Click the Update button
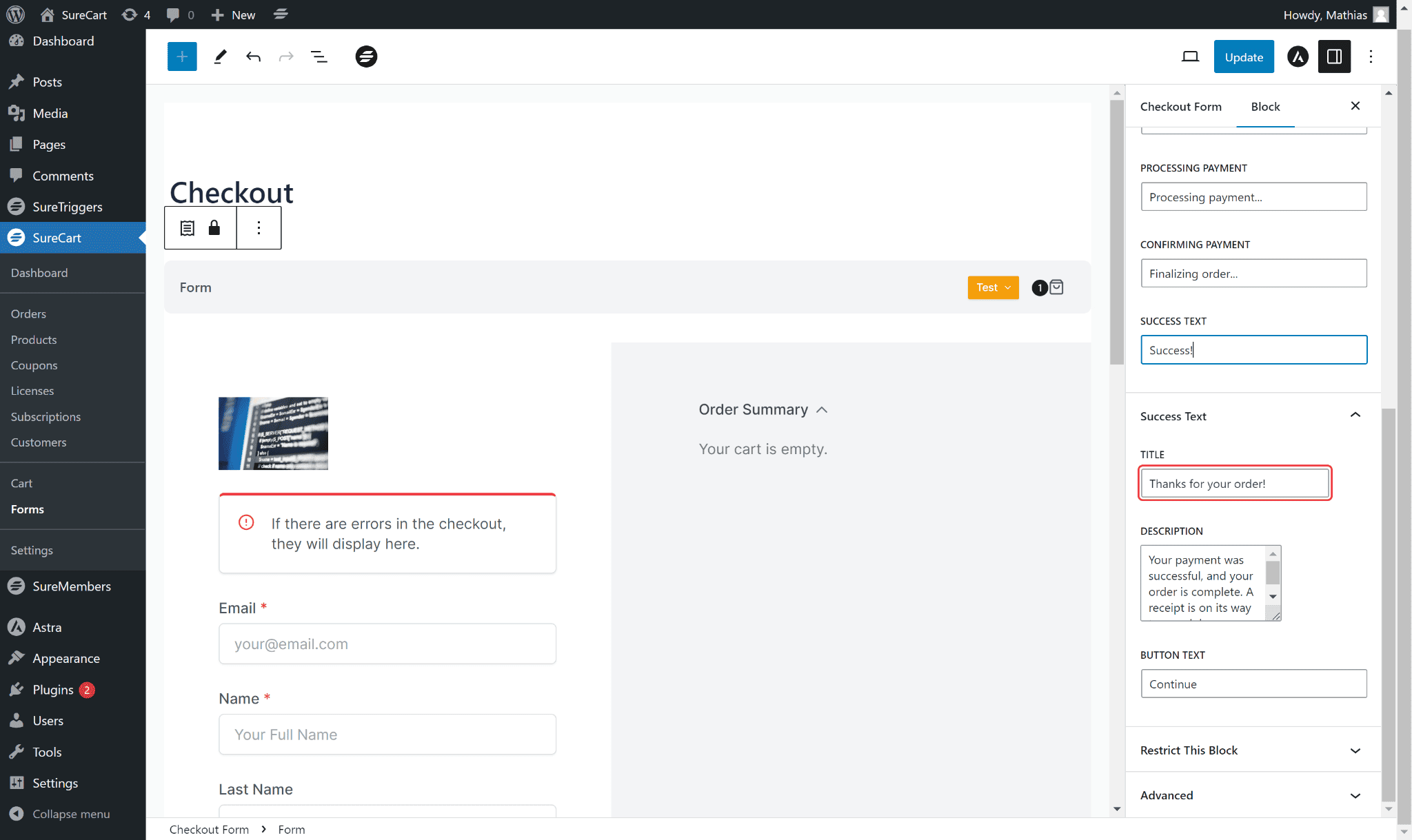Screen dimensions: 1412x840 point(1244,57)
